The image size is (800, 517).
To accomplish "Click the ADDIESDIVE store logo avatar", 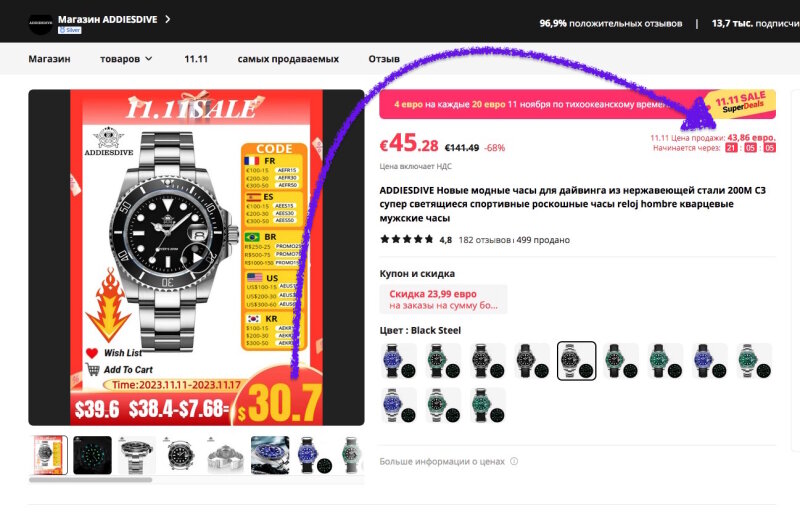I will pyautogui.click(x=40, y=24).
